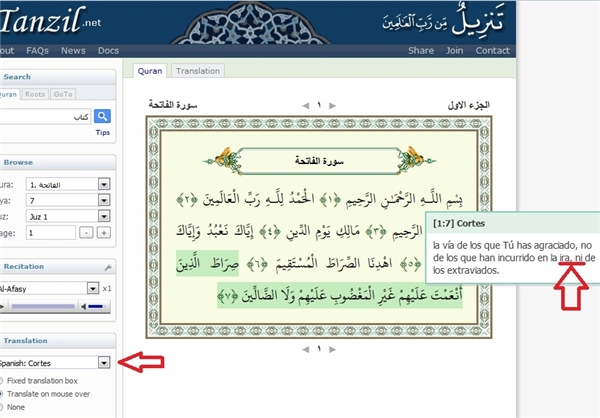Screen dimensions: 600x418
Task: Open the reciter Al-Afasy dropdown
Action: pyautogui.click(x=93, y=288)
